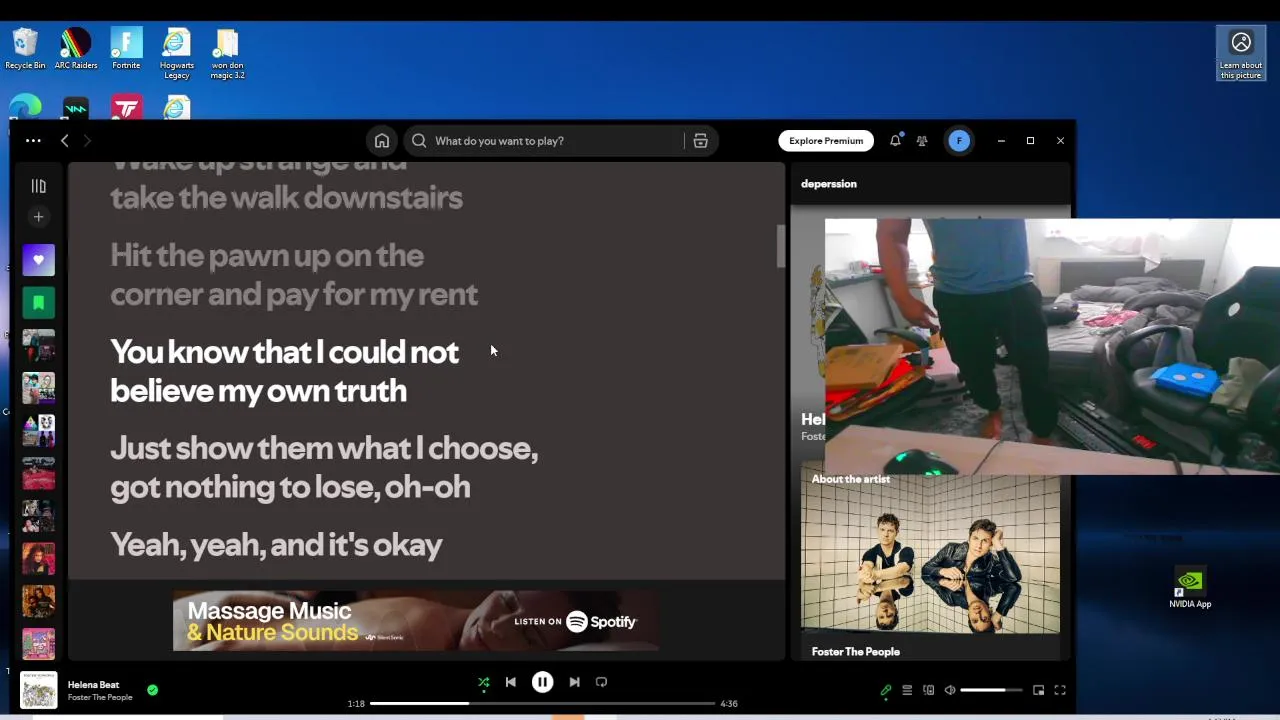Click lyric 'You know that I could not believe'
This screenshot has width=1280, height=720.
click(284, 371)
